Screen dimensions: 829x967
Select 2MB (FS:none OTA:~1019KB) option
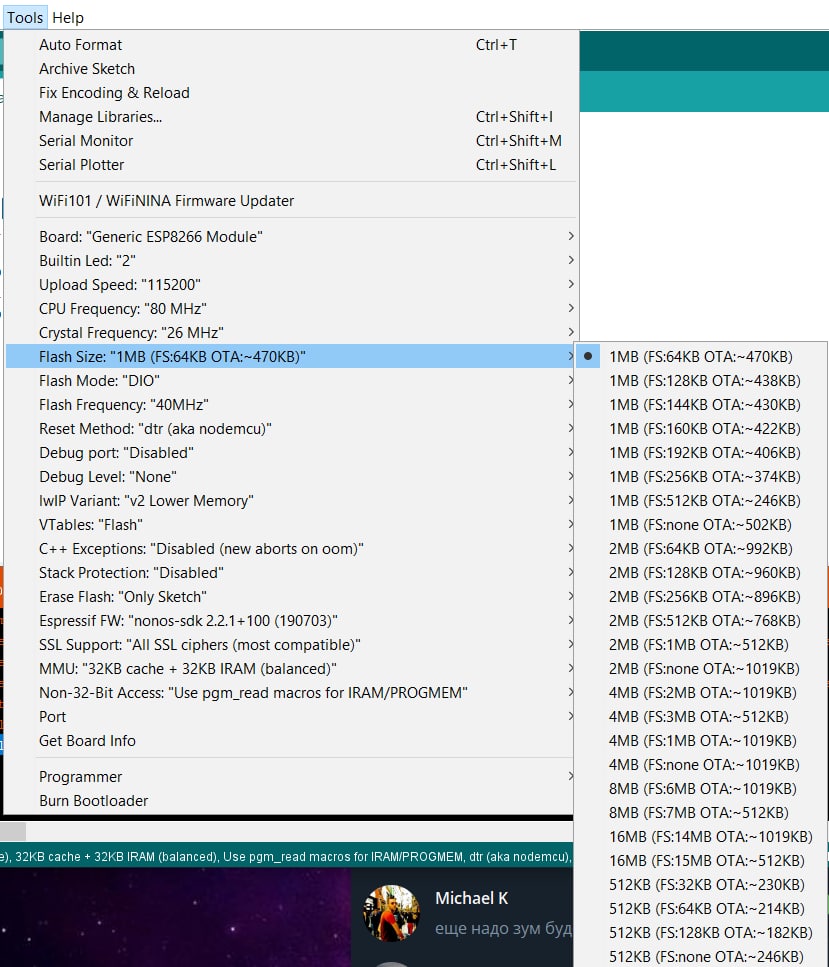[701, 669]
